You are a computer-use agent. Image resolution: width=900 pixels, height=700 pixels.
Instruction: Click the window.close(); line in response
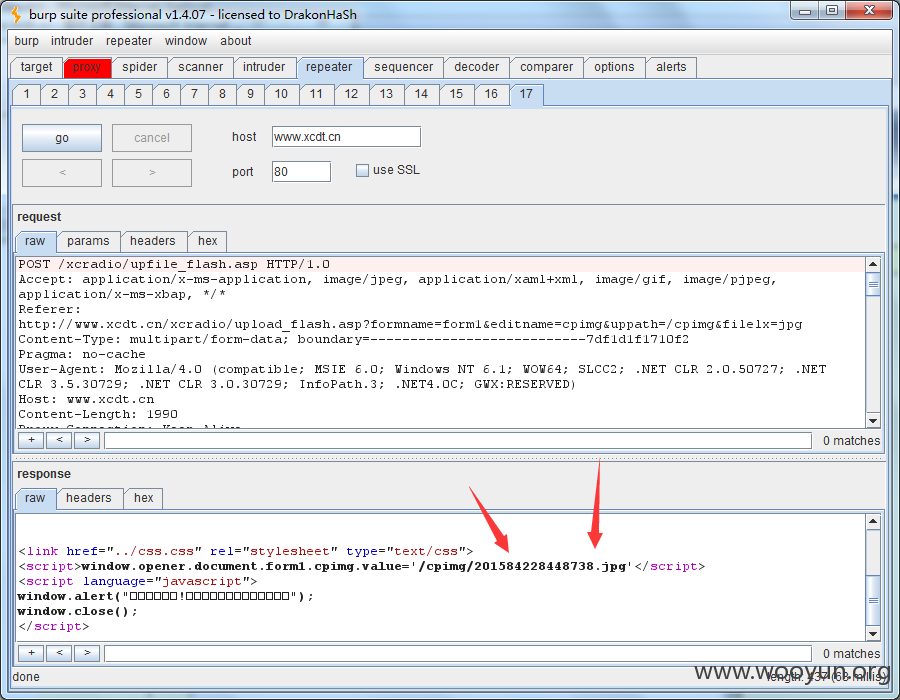click(77, 612)
